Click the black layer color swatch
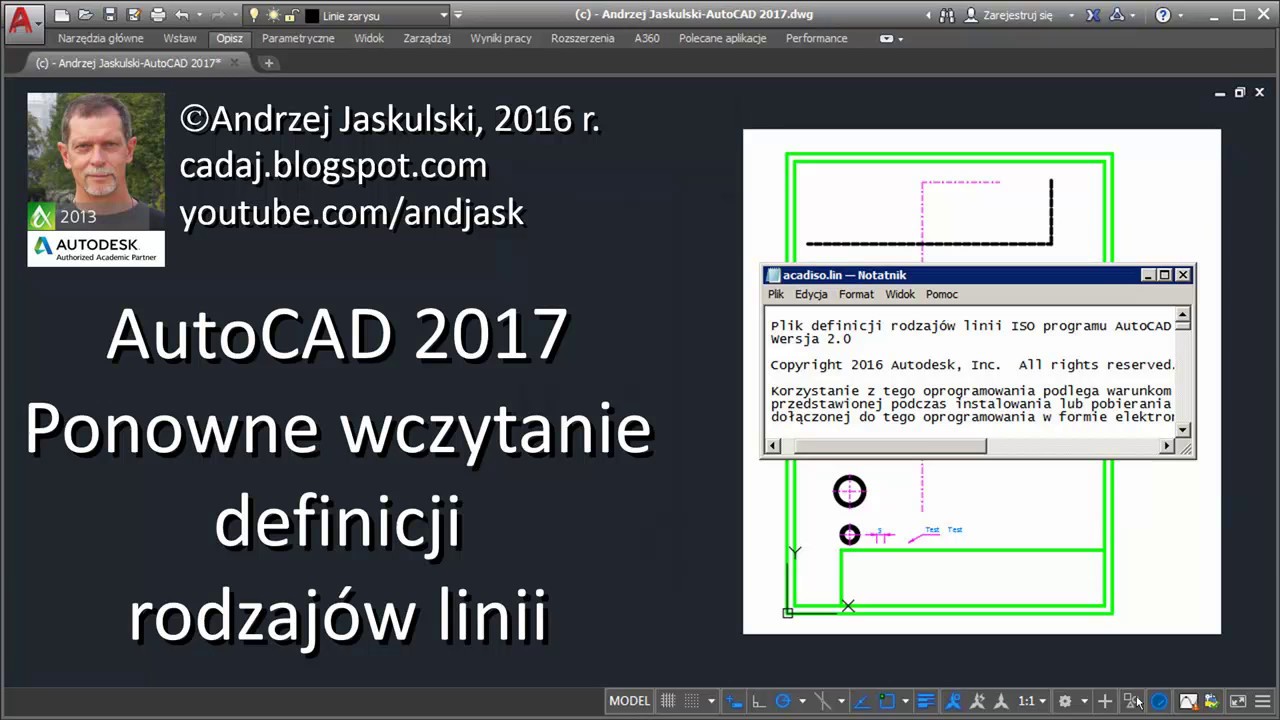Screen dimensions: 1280x720 pyautogui.click(x=311, y=16)
